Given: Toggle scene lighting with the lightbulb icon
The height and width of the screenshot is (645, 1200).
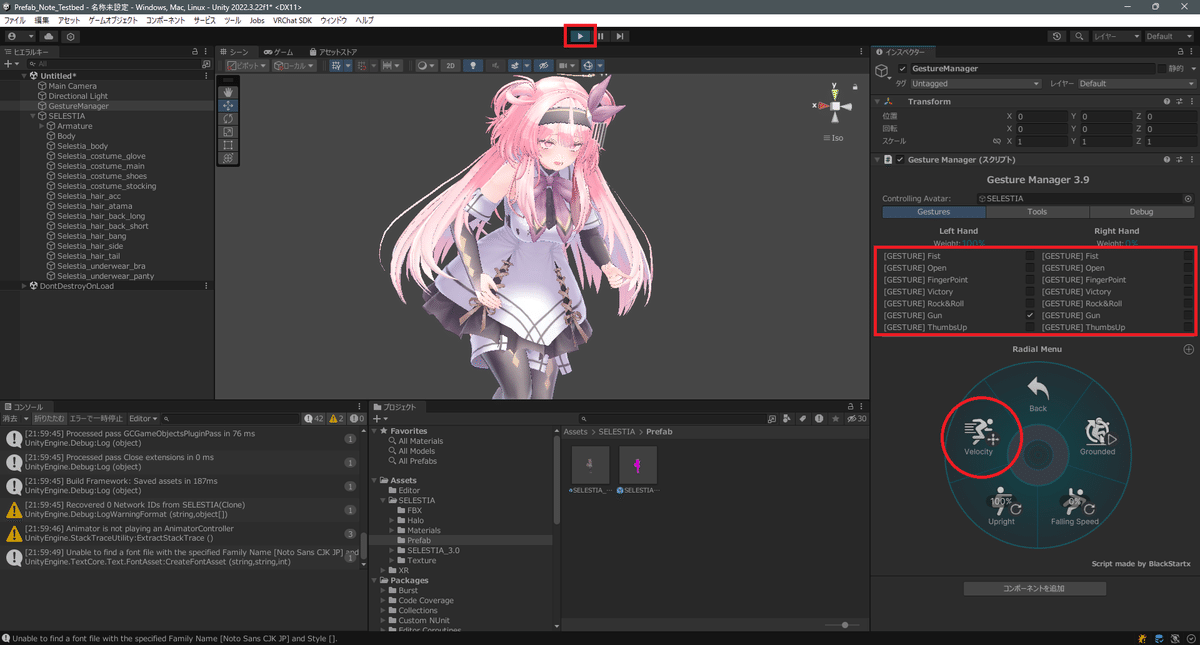Looking at the screenshot, I should [473, 66].
